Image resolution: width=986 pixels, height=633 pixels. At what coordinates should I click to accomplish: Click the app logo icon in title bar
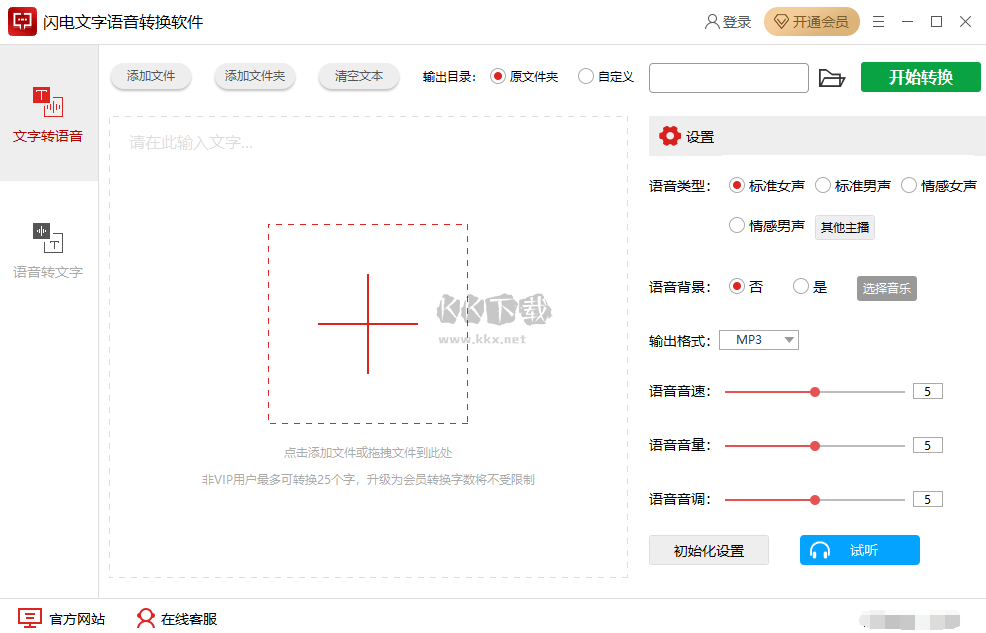click(x=22, y=19)
